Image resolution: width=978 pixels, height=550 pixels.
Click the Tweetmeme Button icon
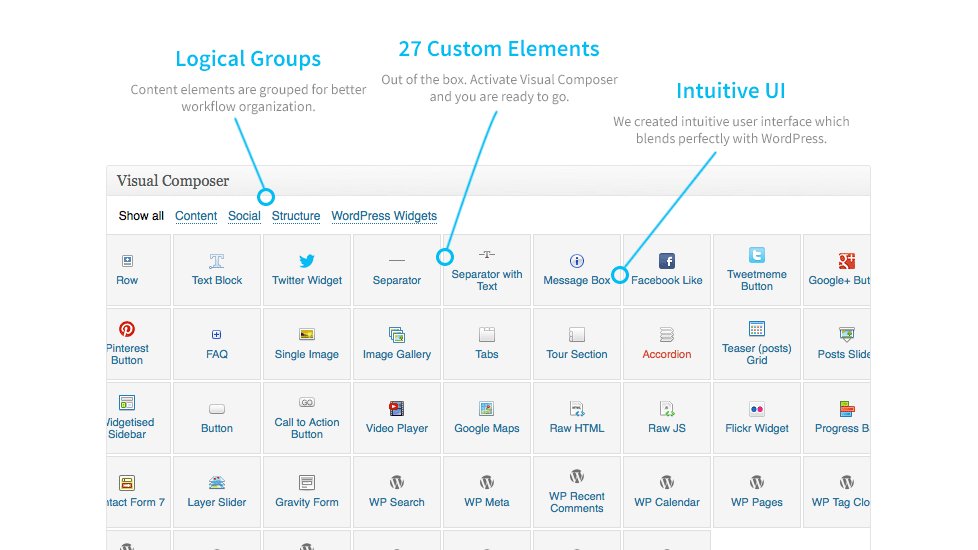(x=757, y=255)
